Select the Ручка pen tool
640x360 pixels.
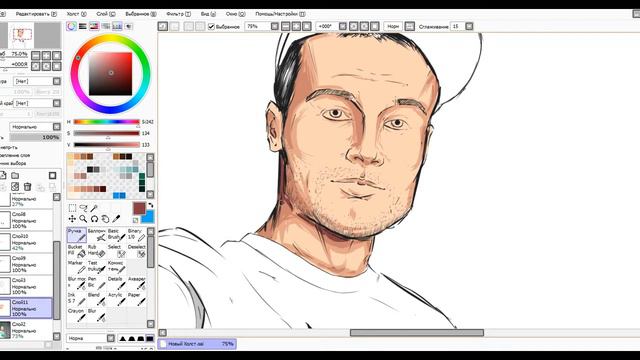(77, 235)
